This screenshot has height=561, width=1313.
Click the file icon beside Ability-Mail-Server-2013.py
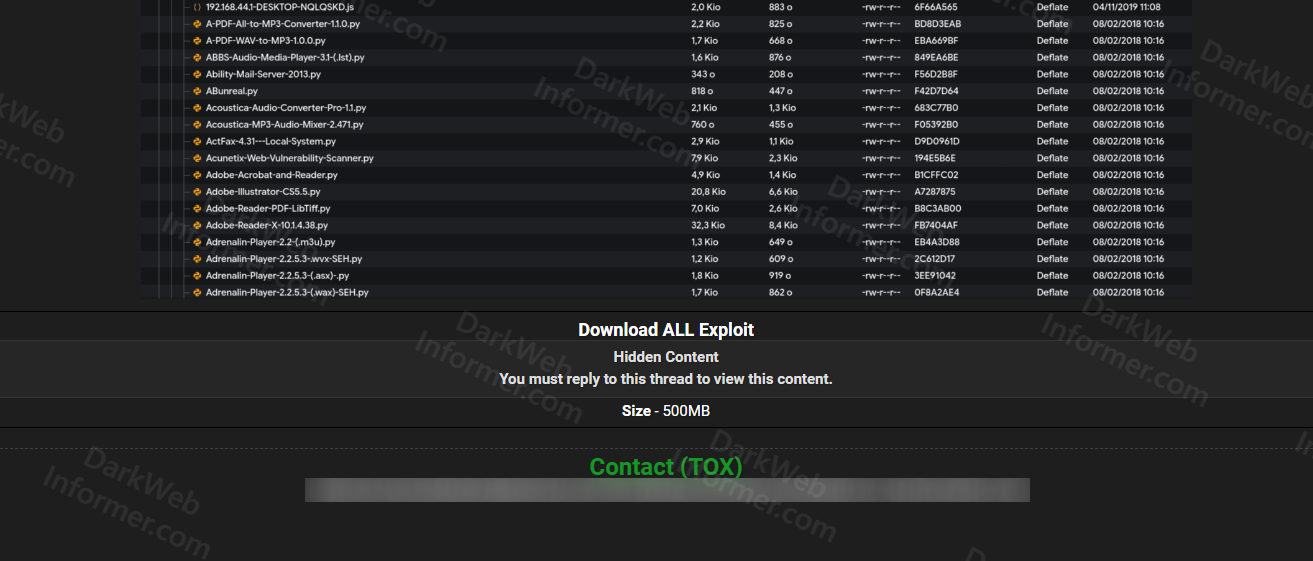point(197,74)
